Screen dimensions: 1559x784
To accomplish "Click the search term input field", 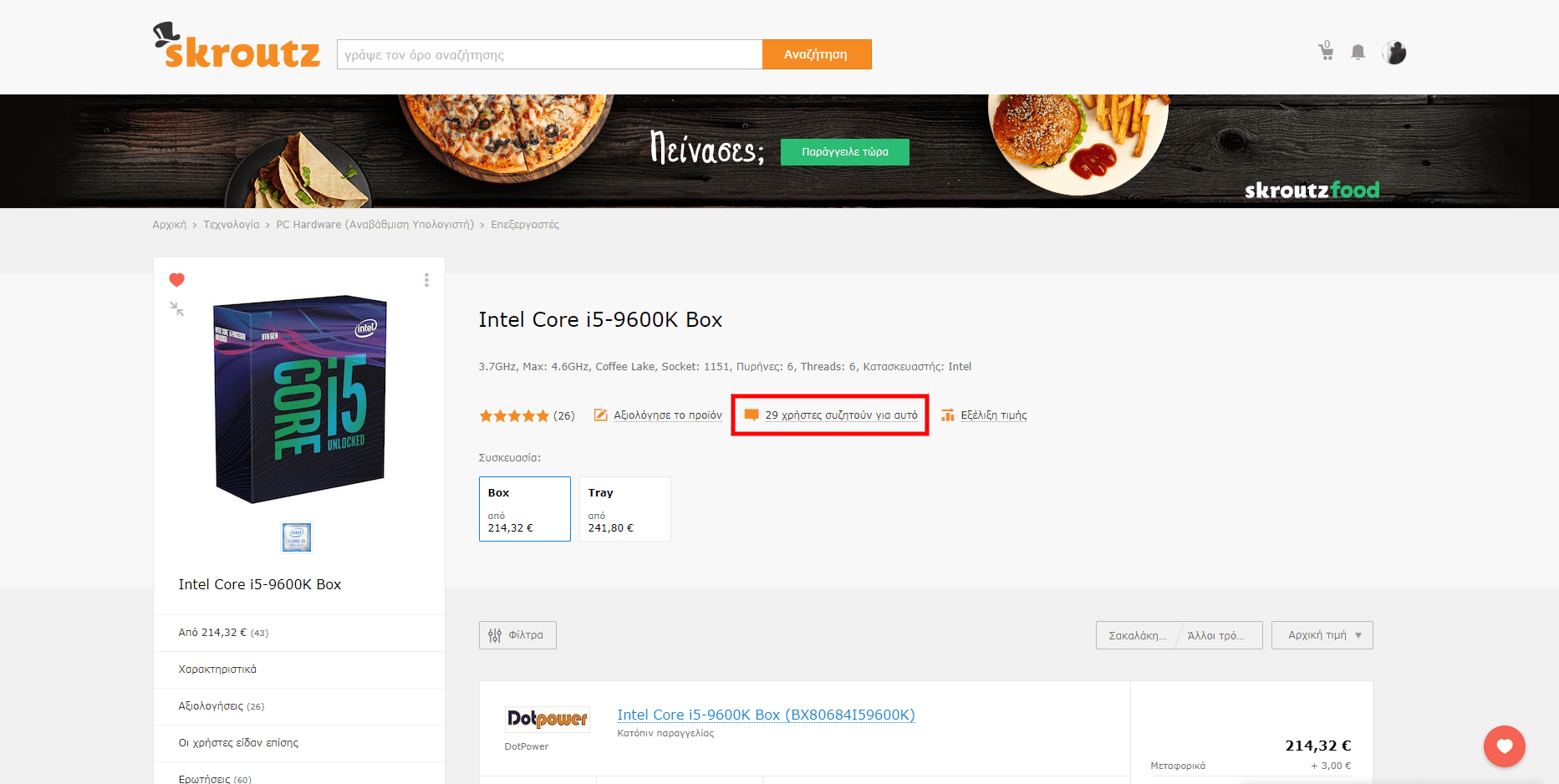I will coord(549,54).
